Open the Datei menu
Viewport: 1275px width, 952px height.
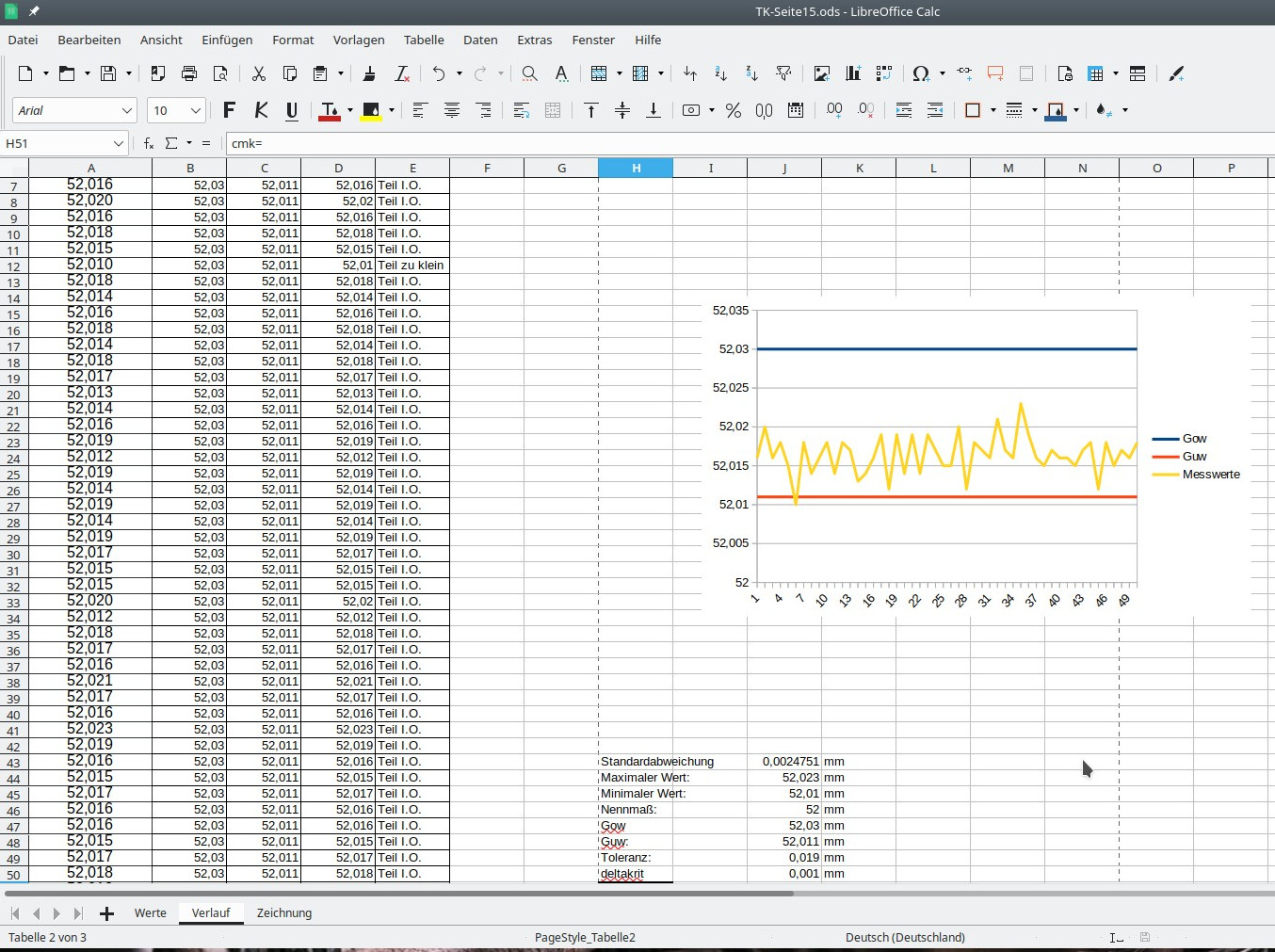(x=23, y=40)
